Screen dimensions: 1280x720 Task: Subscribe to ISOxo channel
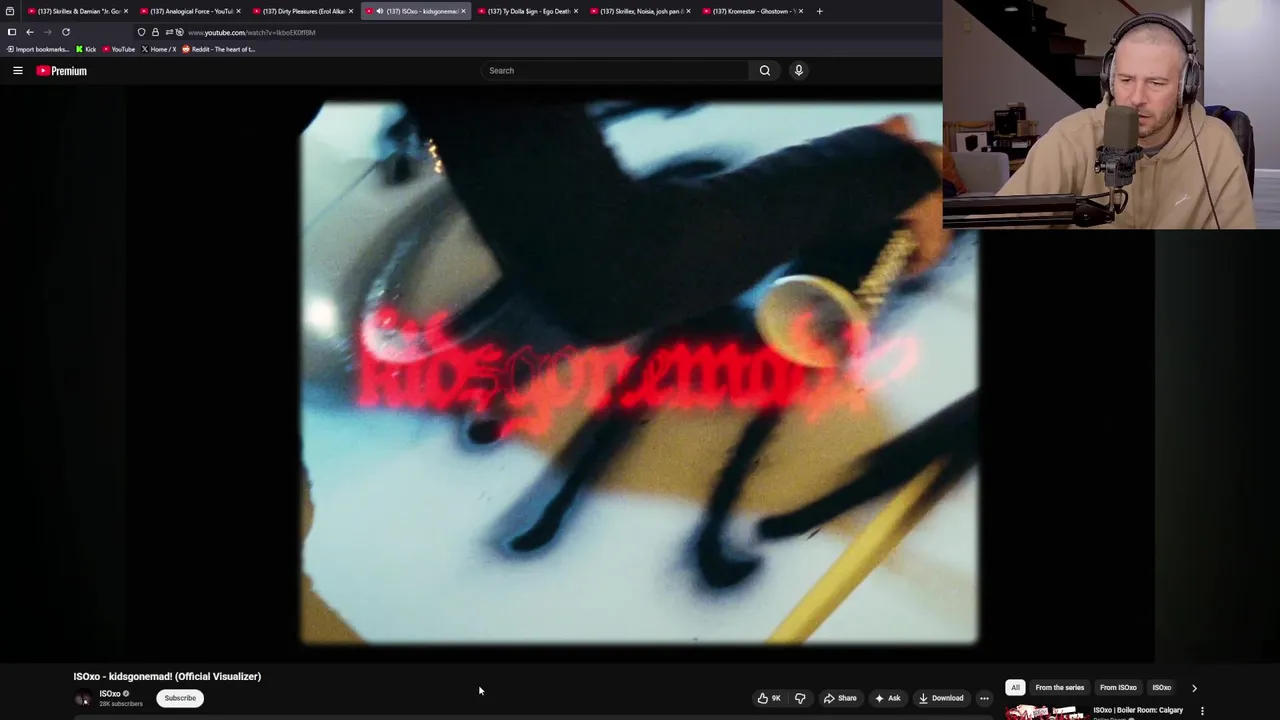(x=180, y=698)
